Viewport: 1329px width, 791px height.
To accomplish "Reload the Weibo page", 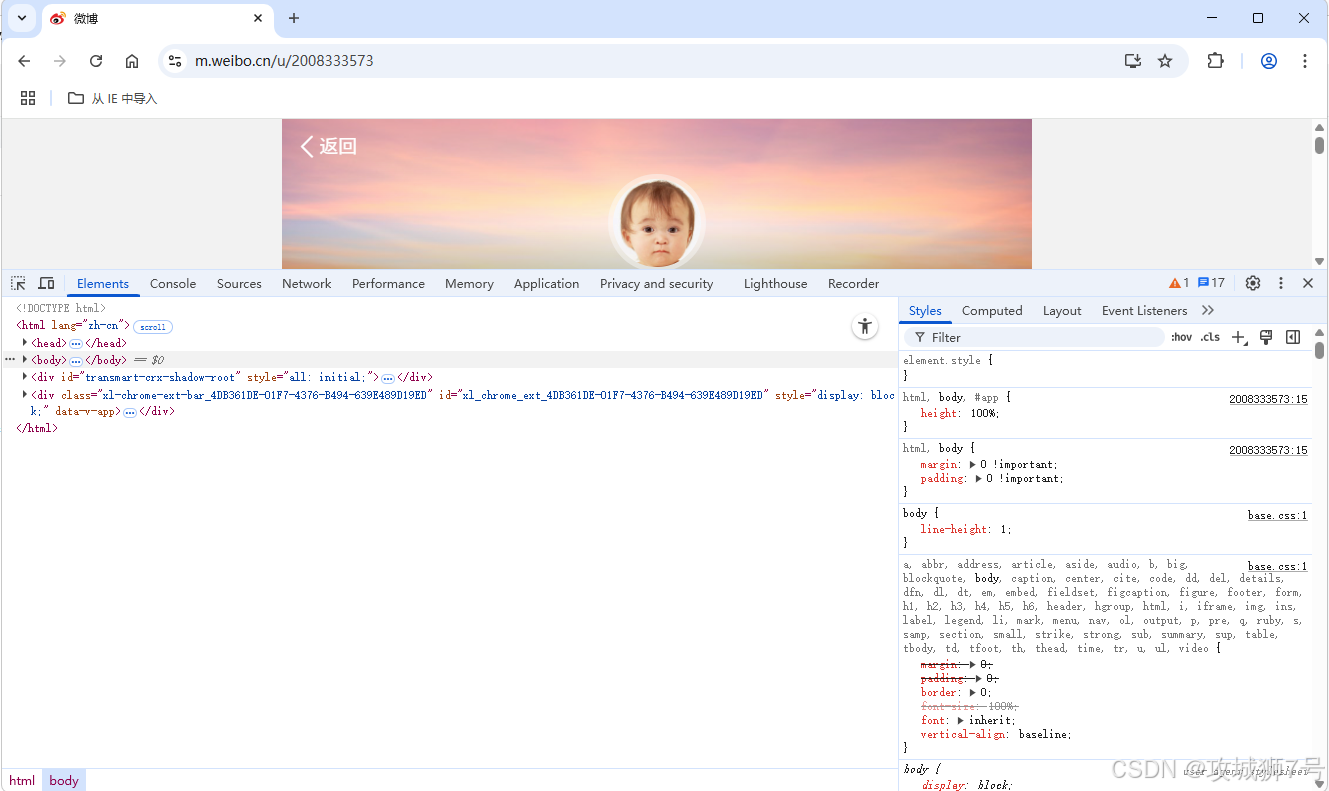I will 96,61.
